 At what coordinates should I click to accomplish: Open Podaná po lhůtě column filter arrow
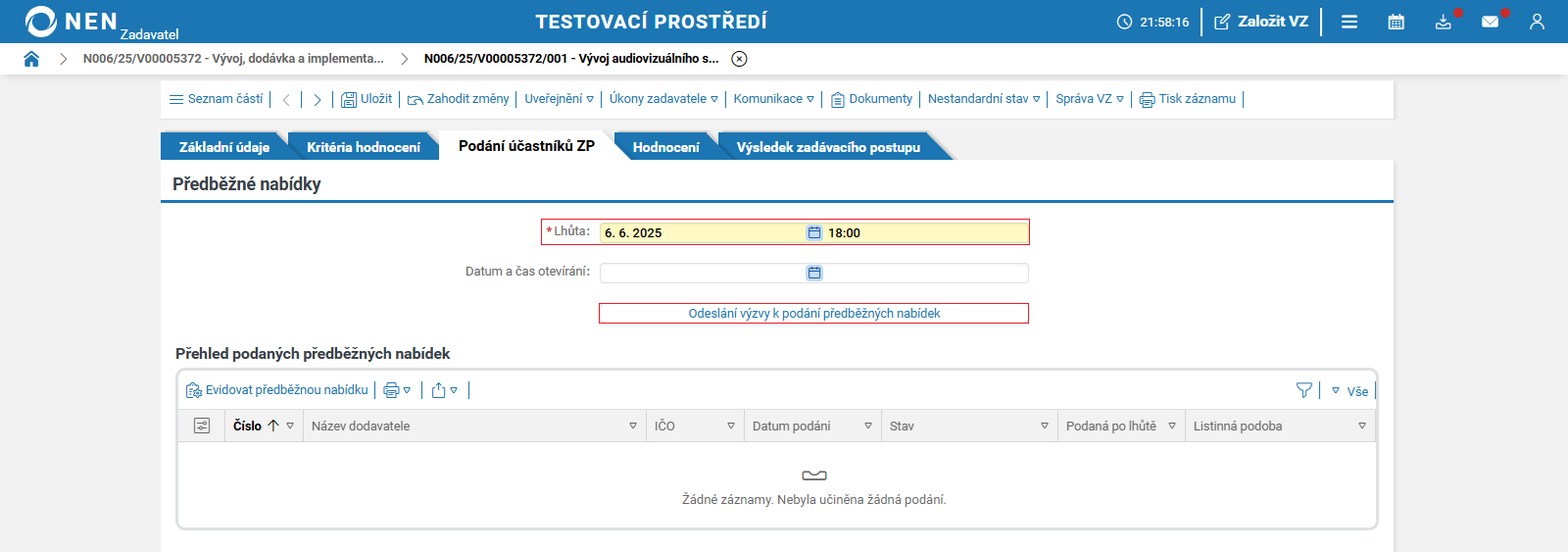tap(1172, 426)
